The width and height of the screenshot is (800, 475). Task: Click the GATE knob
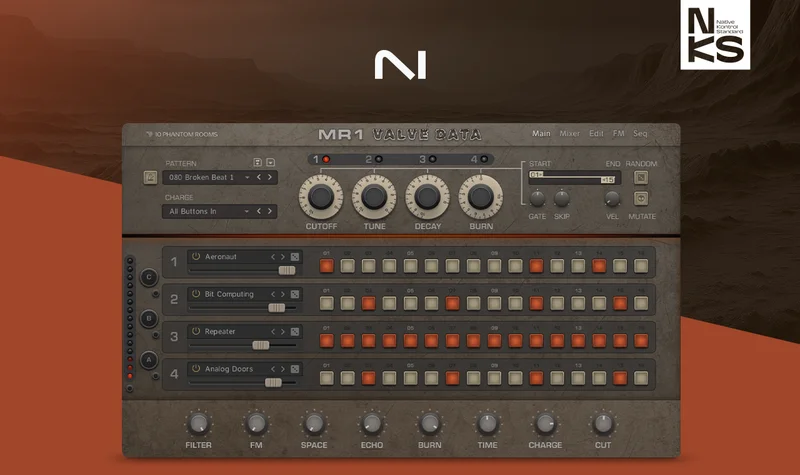537,198
